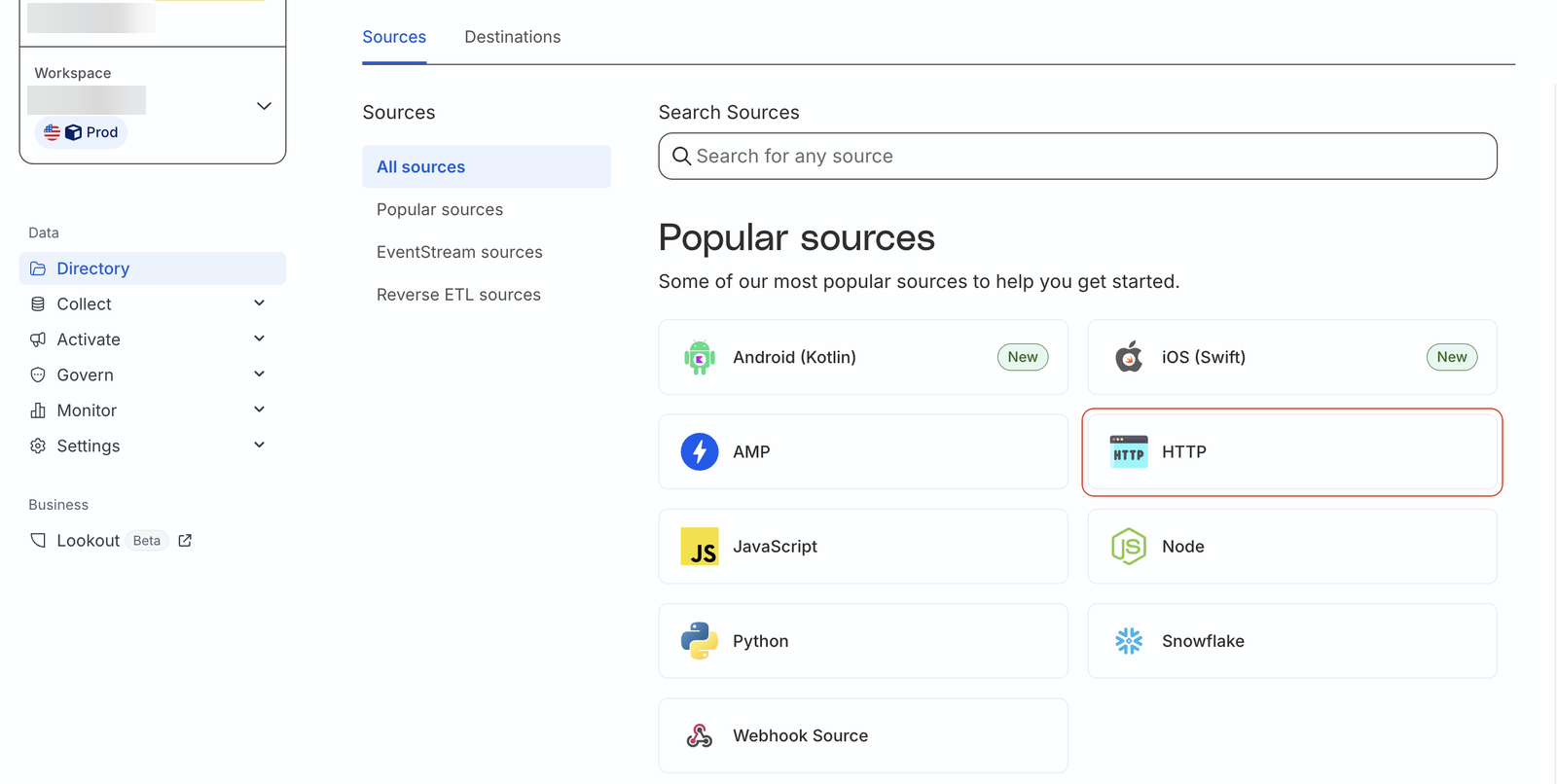This screenshot has width=1557, height=784.
Task: Open the Webhook Source card
Action: 863,735
